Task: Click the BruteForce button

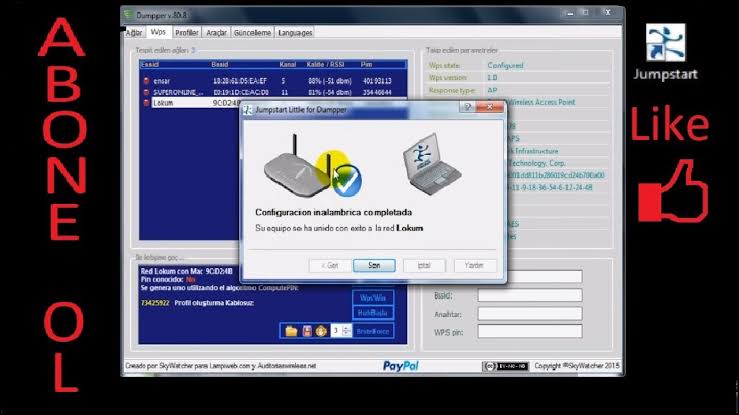Action: pos(373,331)
